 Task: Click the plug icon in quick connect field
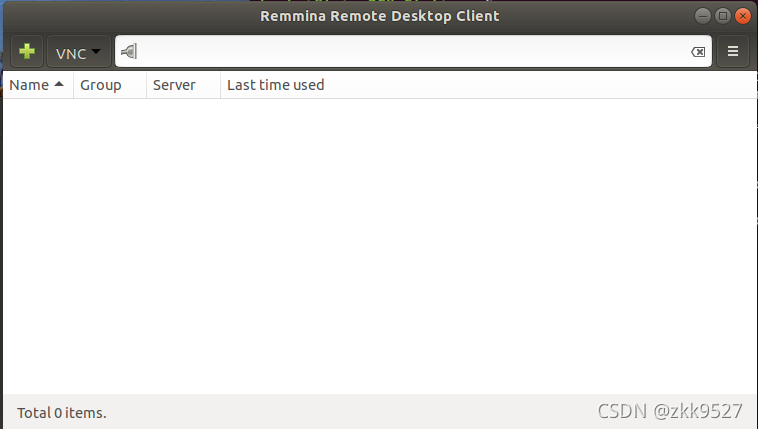(129, 51)
